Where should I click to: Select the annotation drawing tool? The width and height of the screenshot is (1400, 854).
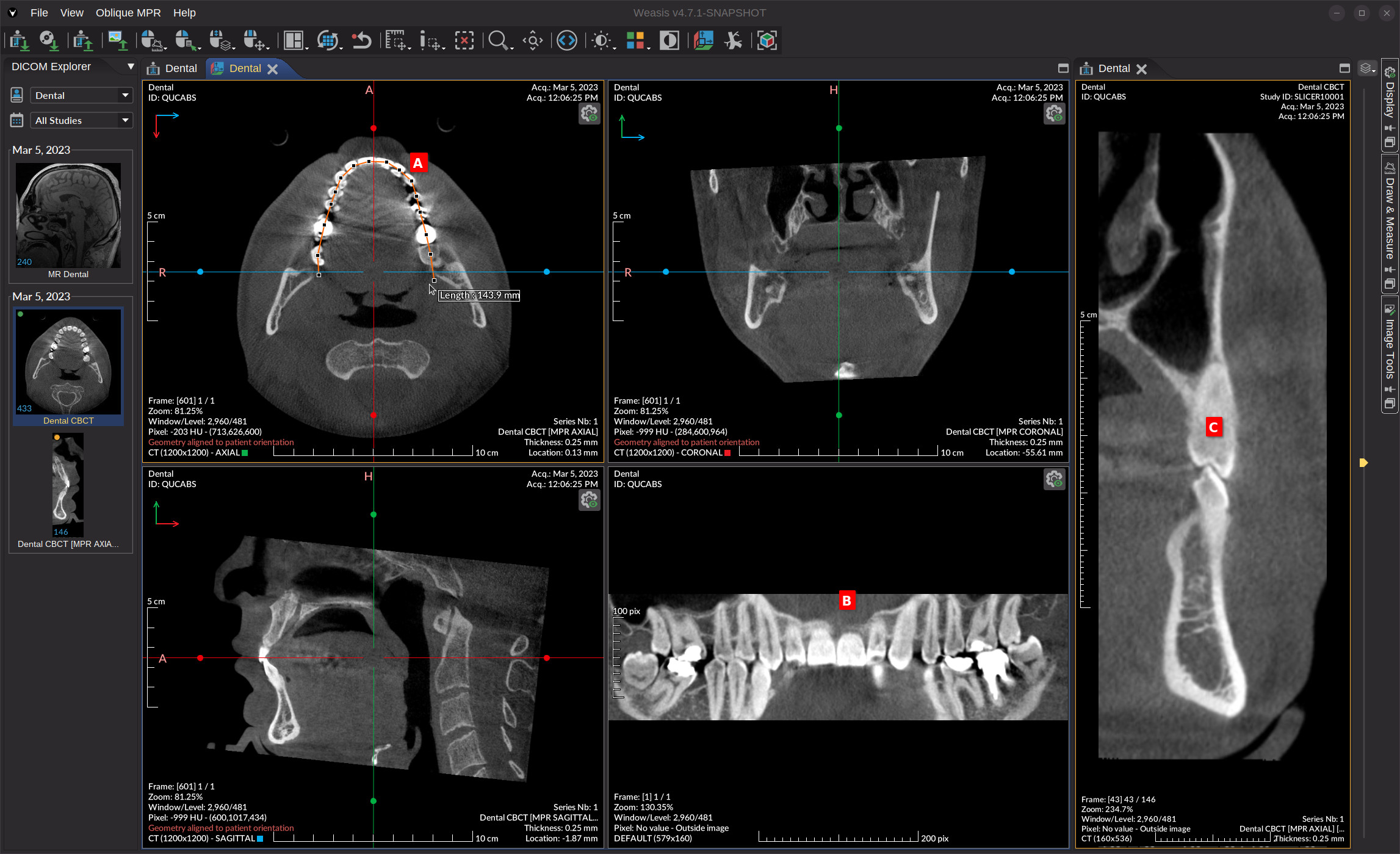(431, 41)
